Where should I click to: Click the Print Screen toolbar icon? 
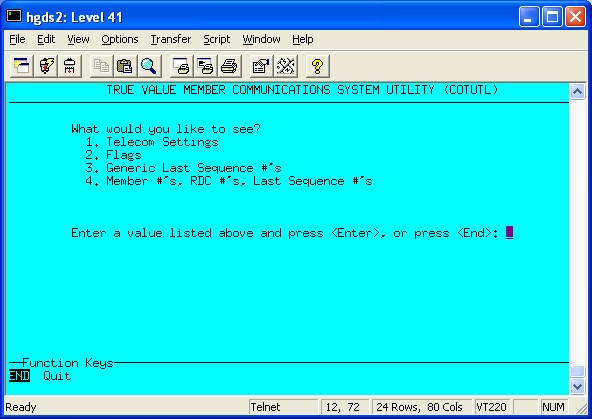[x=181, y=66]
